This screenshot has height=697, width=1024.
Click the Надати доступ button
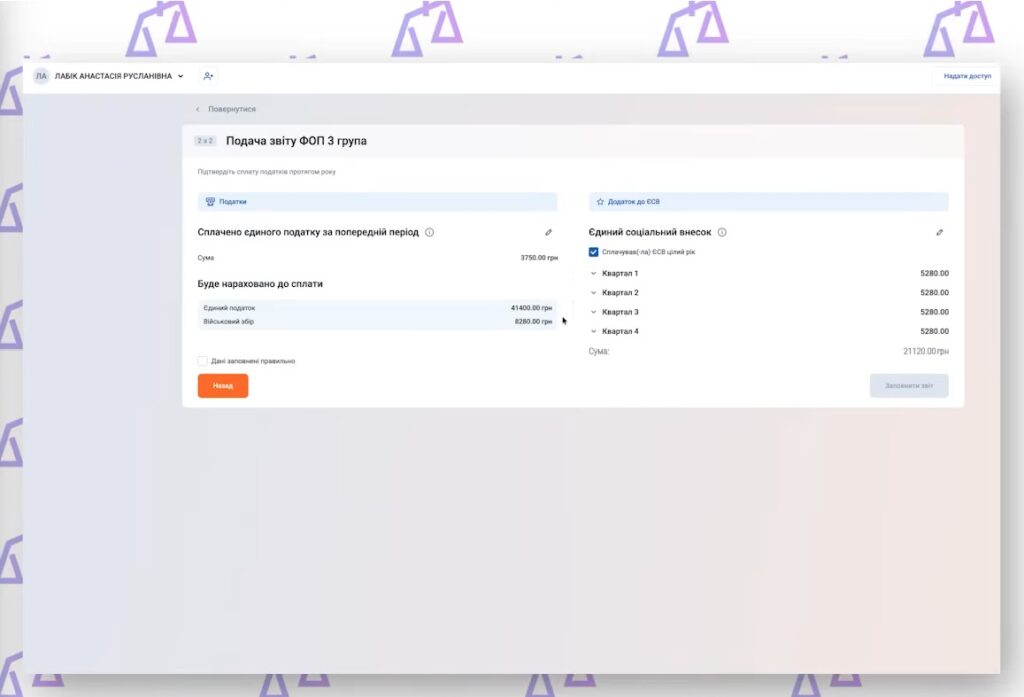click(967, 76)
